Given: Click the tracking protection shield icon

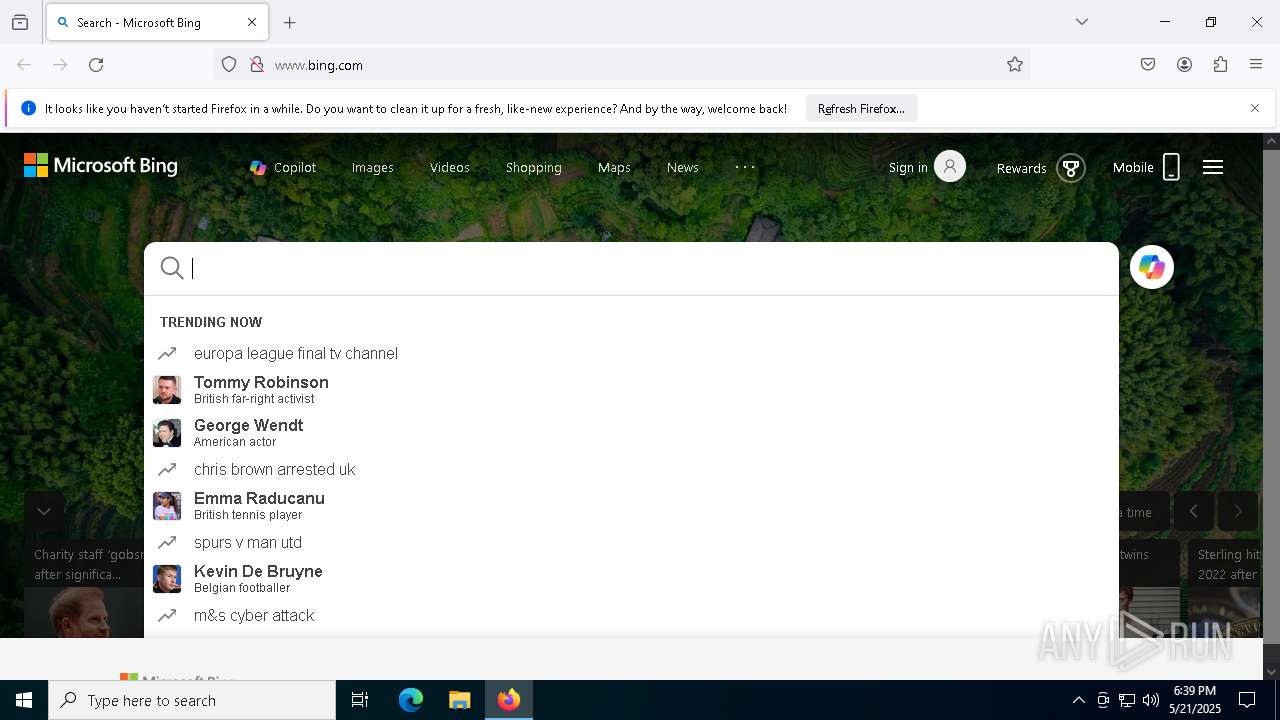Looking at the screenshot, I should point(229,65).
